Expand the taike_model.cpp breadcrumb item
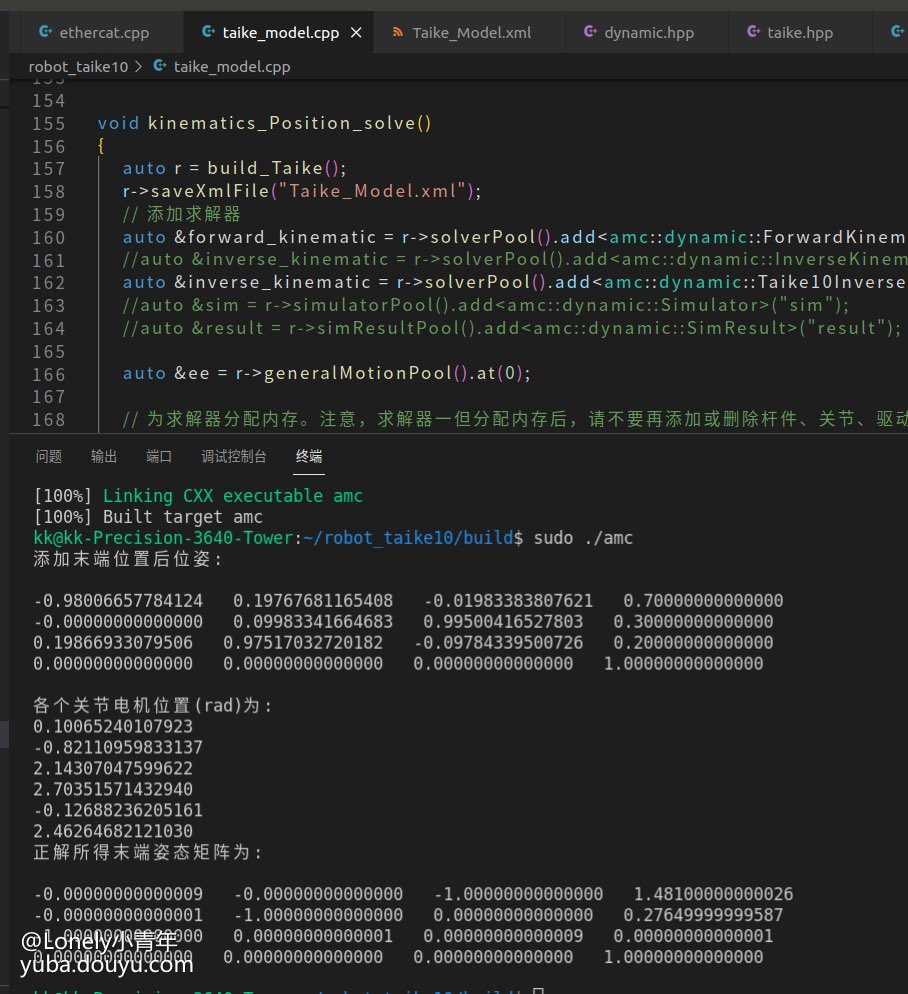 coord(231,67)
